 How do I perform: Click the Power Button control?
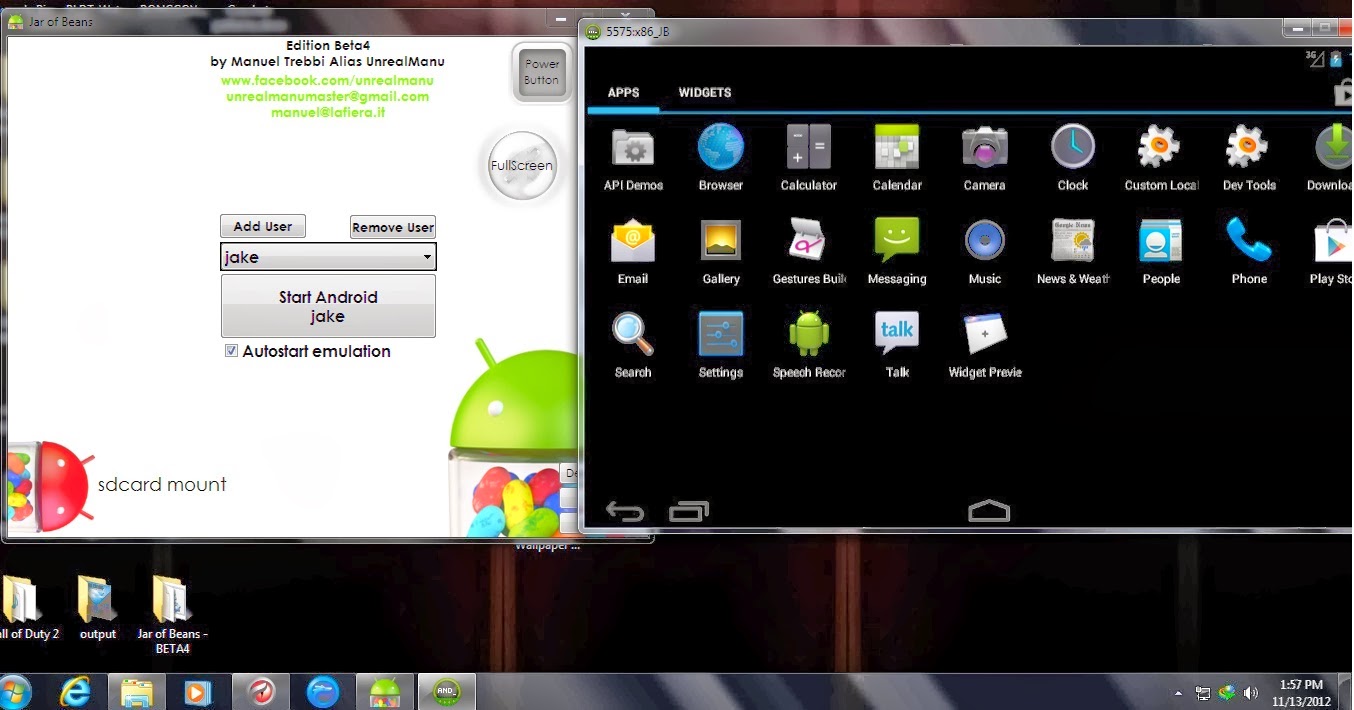pyautogui.click(x=542, y=72)
